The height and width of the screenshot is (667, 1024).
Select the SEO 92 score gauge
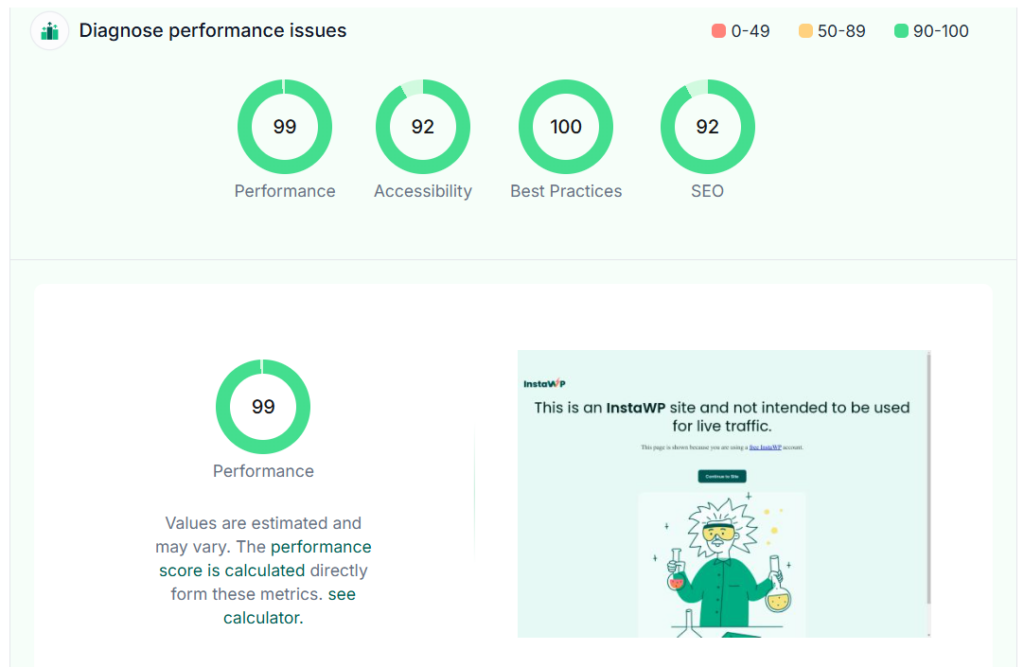(x=707, y=127)
